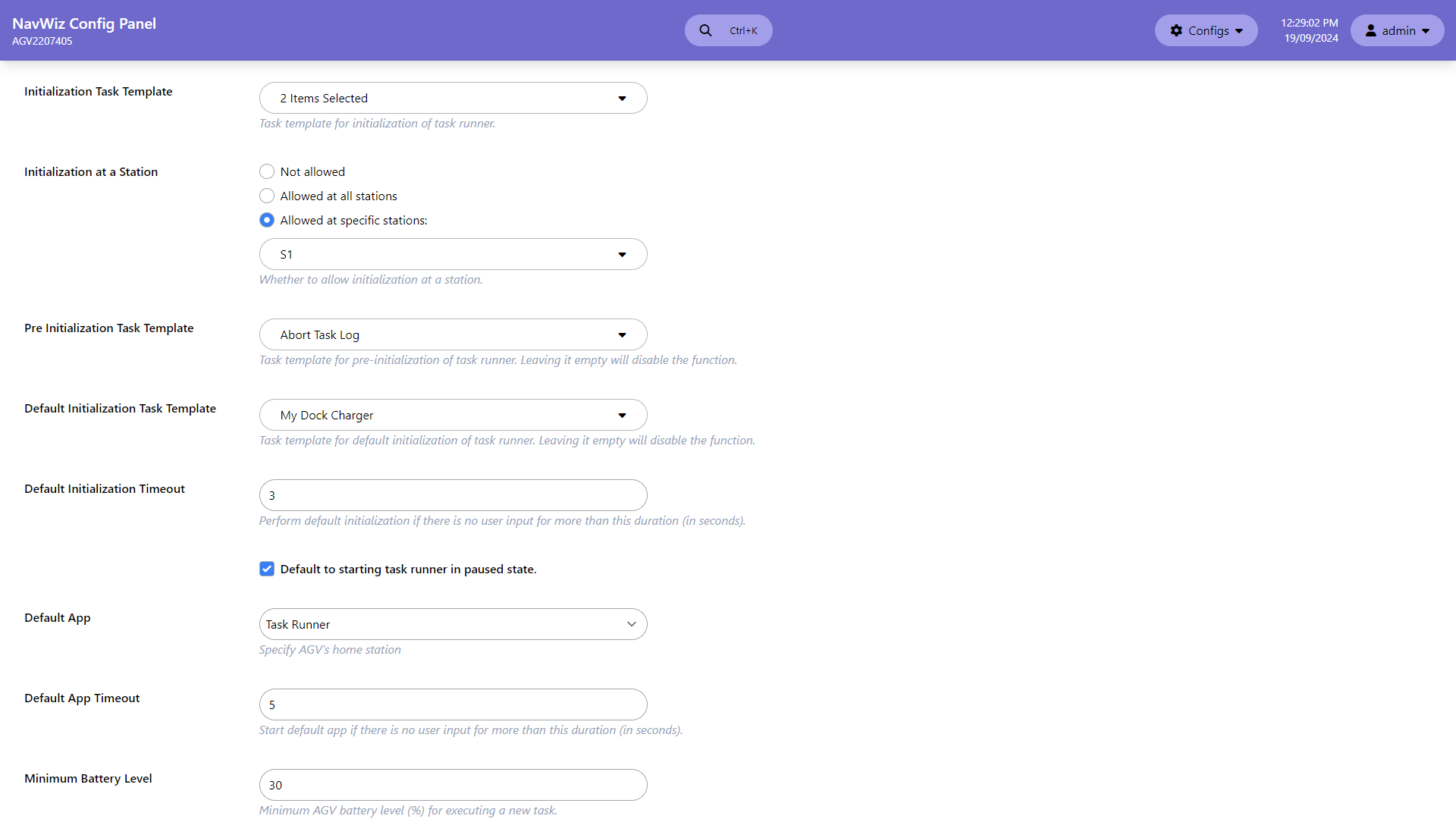The width and height of the screenshot is (1456, 819).
Task: Select Allowed at specific stations option
Action: (266, 220)
